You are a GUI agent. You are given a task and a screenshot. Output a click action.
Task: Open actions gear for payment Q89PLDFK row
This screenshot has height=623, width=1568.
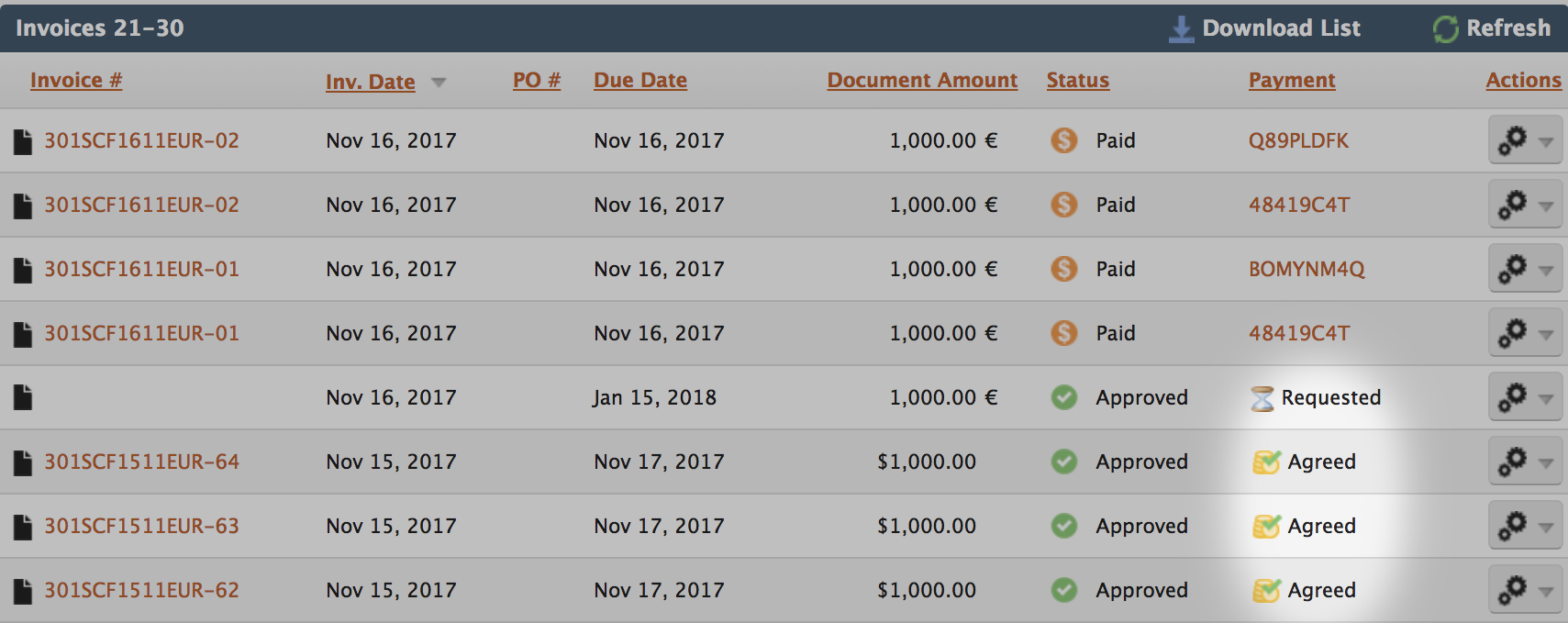1512,140
